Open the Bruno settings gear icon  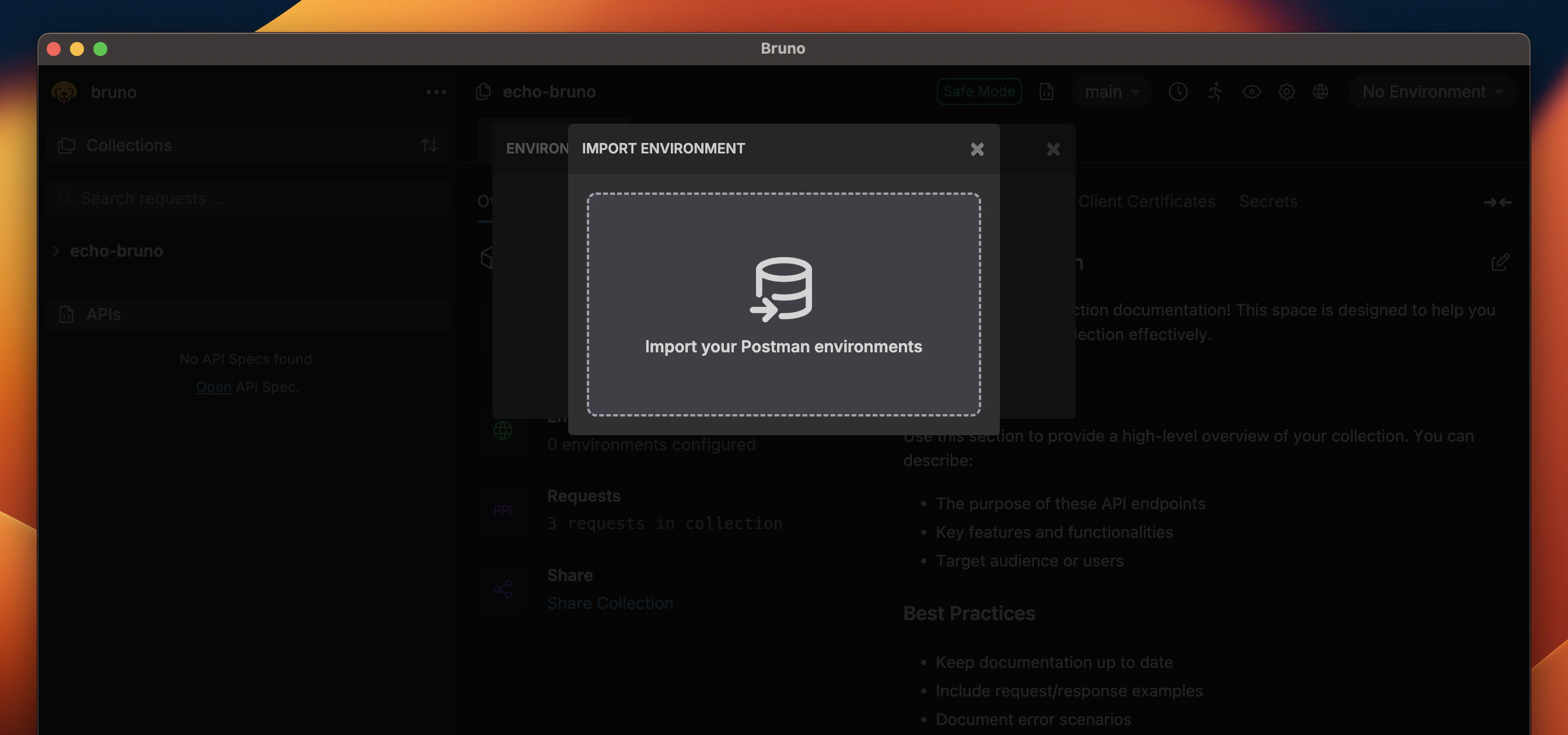pyautogui.click(x=1287, y=91)
